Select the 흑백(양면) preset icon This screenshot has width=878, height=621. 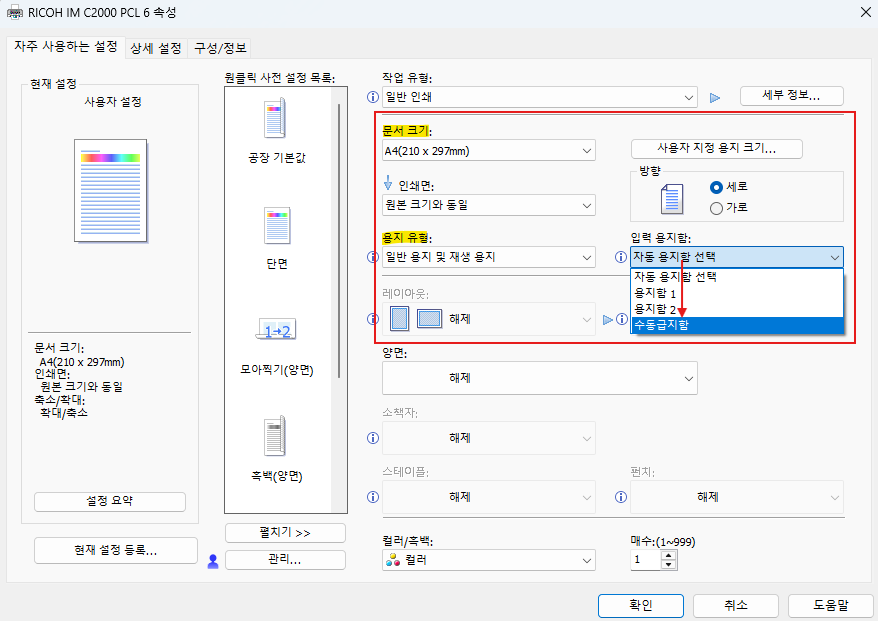click(276, 436)
